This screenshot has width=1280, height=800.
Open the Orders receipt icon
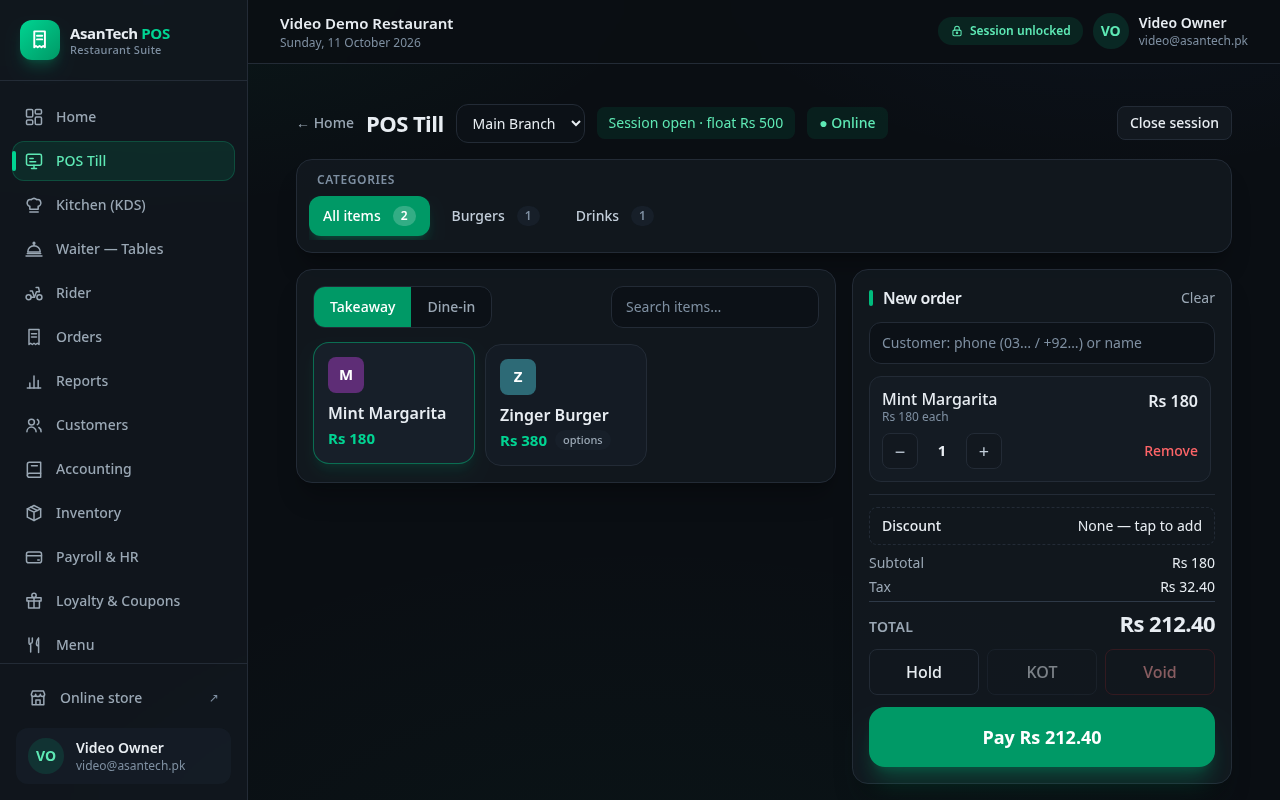point(34,337)
